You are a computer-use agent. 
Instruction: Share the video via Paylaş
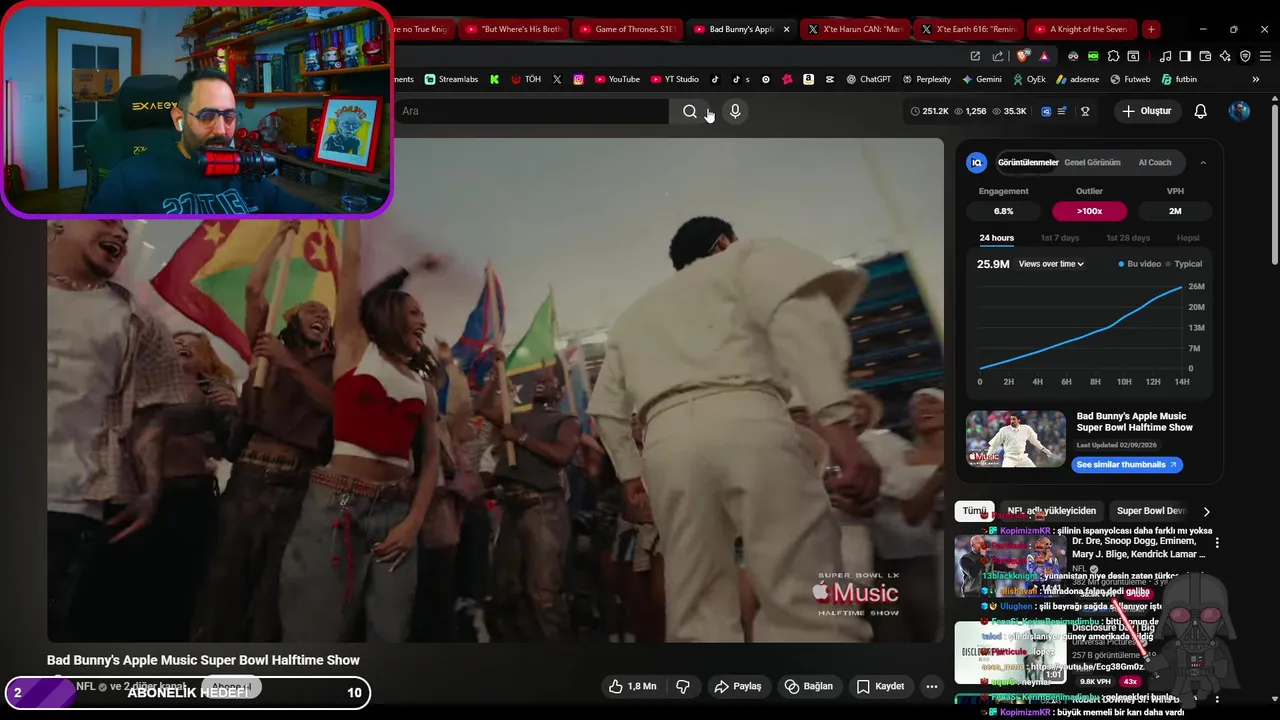[x=738, y=686]
